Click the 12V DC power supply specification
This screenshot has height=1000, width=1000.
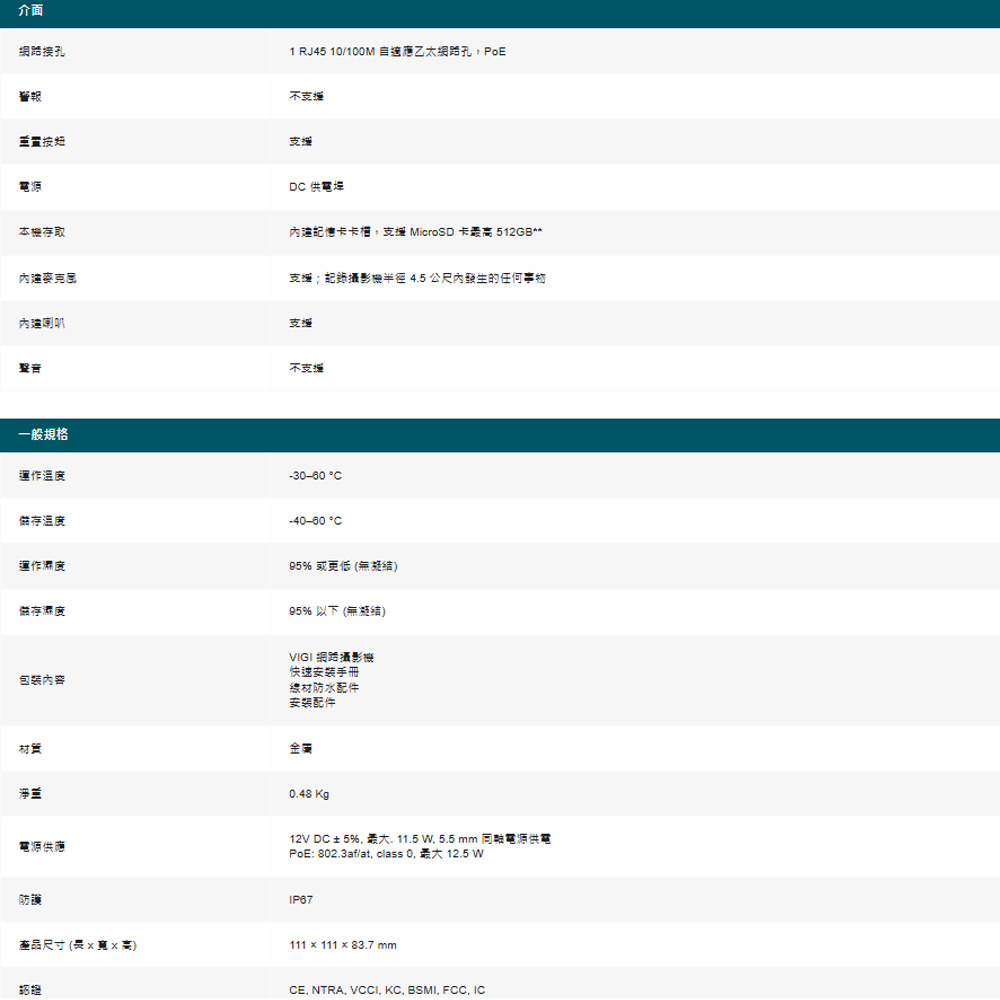[419, 839]
